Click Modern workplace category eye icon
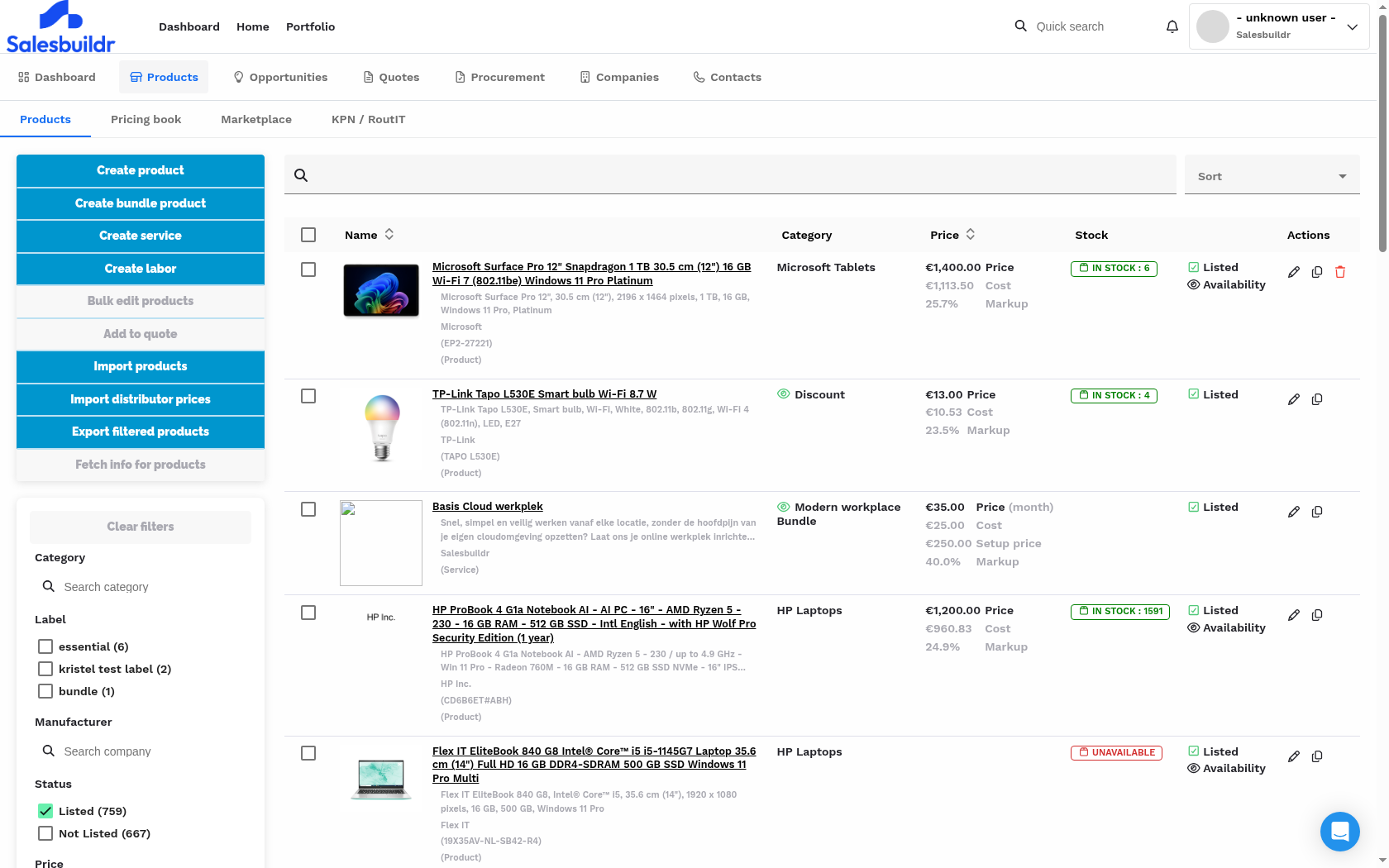Viewport: 1389px width, 868px height. [x=783, y=507]
